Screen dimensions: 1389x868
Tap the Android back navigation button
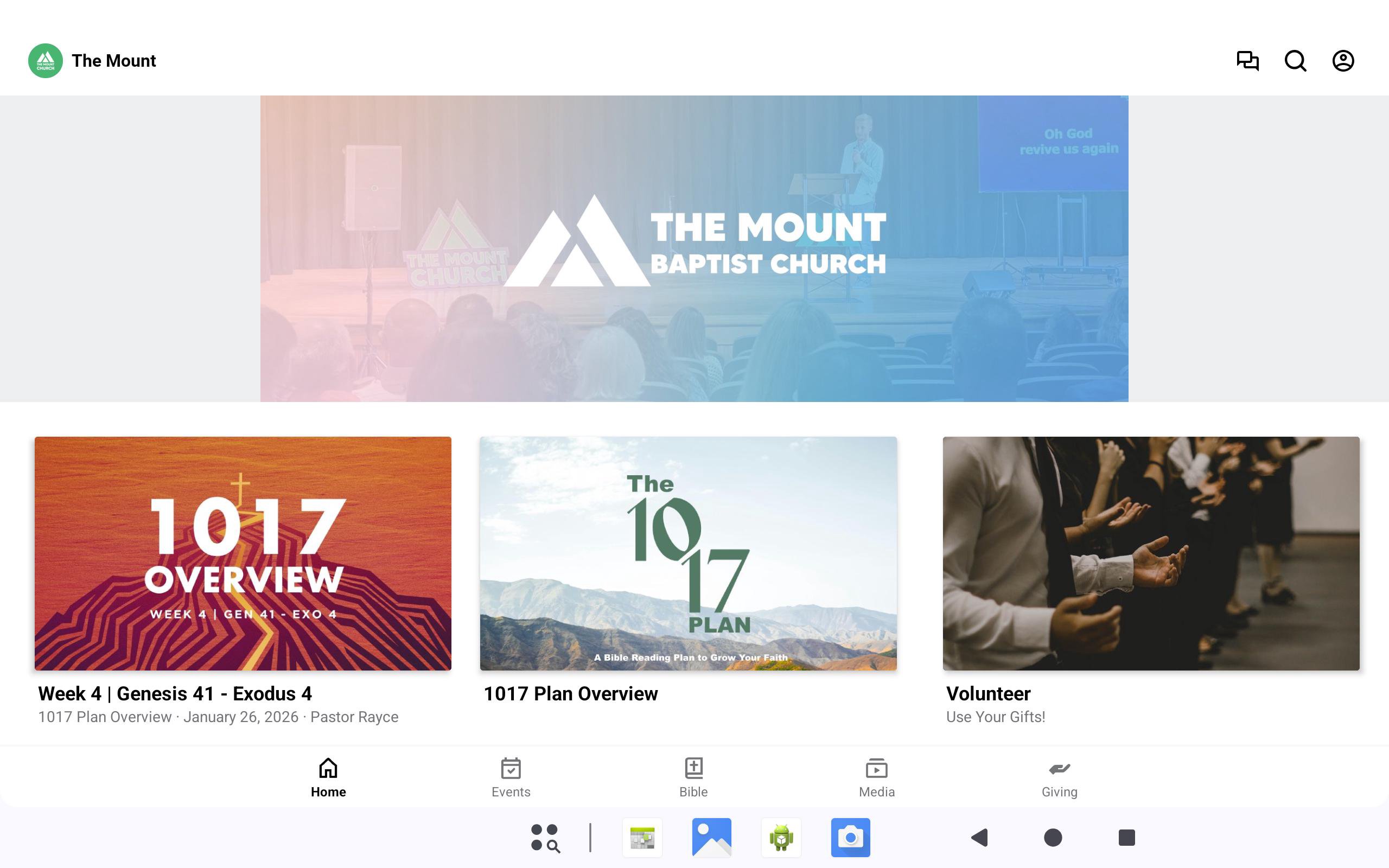click(979, 838)
